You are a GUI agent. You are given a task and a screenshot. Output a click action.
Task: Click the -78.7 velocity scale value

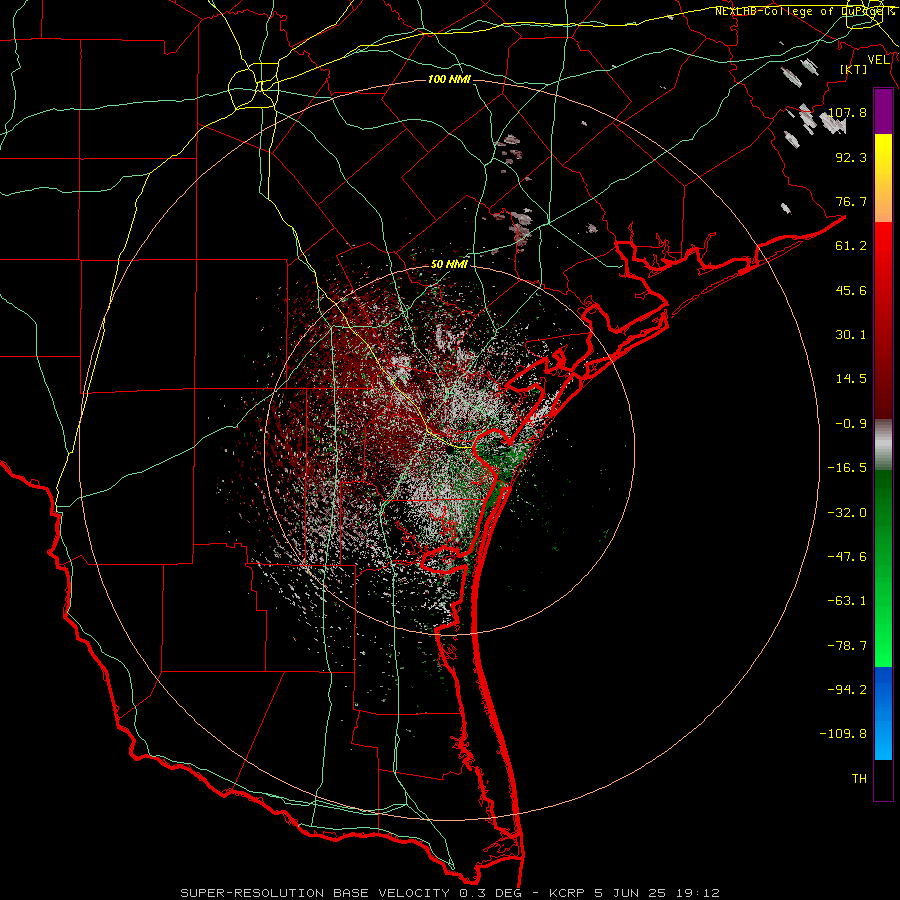coord(847,646)
